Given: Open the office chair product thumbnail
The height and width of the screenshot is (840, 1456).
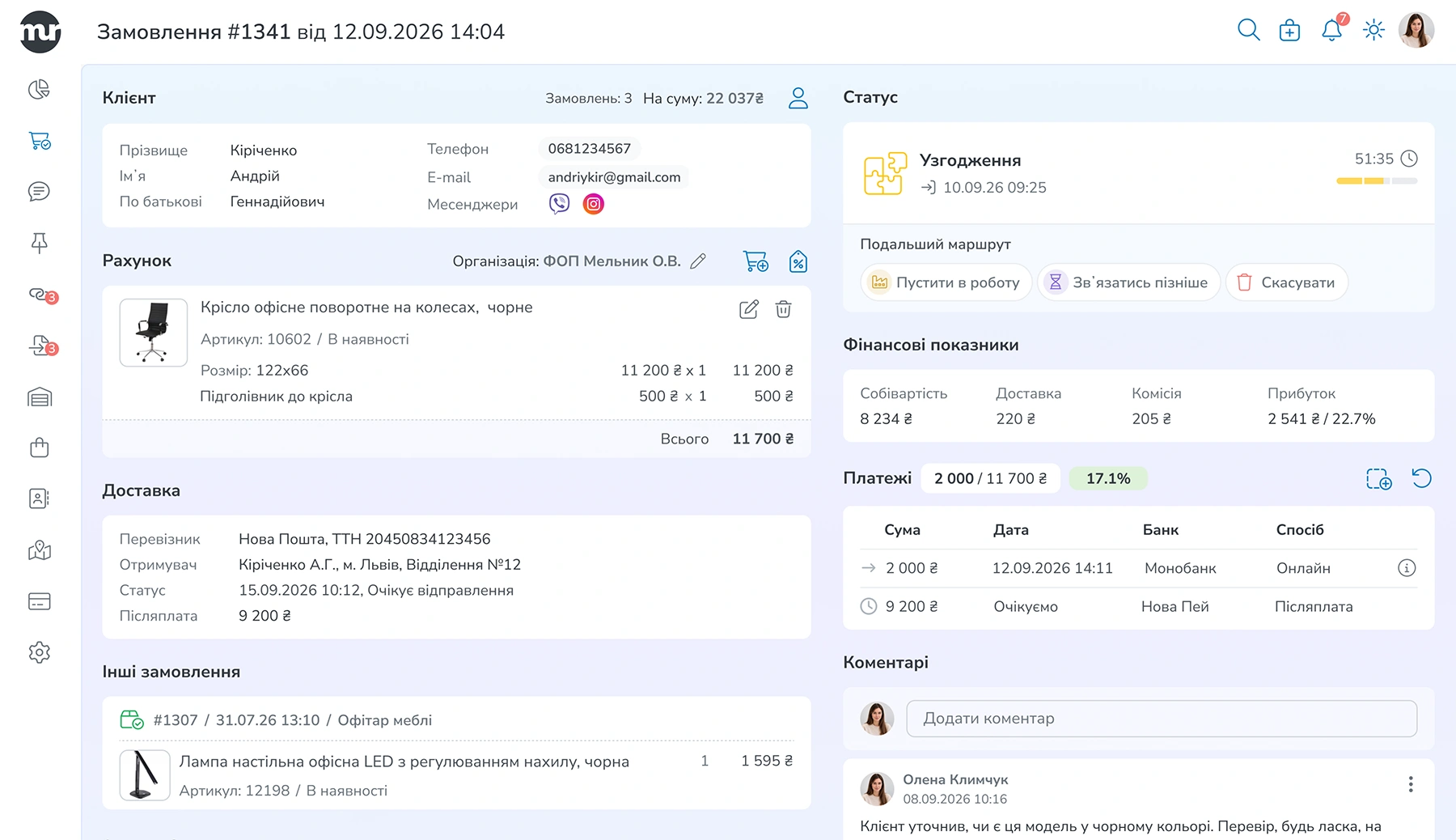Looking at the screenshot, I should click(154, 333).
